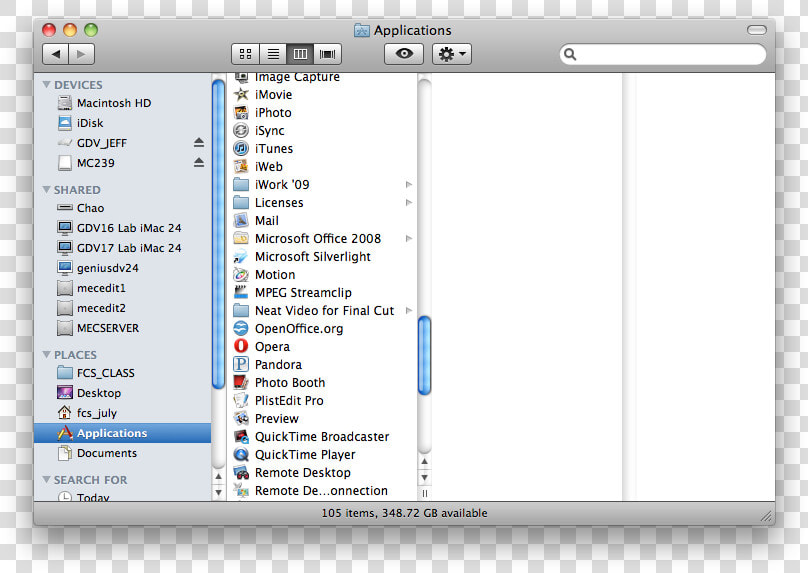This screenshot has width=808, height=573.
Task: Click the sidebar scroll down arrow
Action: coord(218,493)
